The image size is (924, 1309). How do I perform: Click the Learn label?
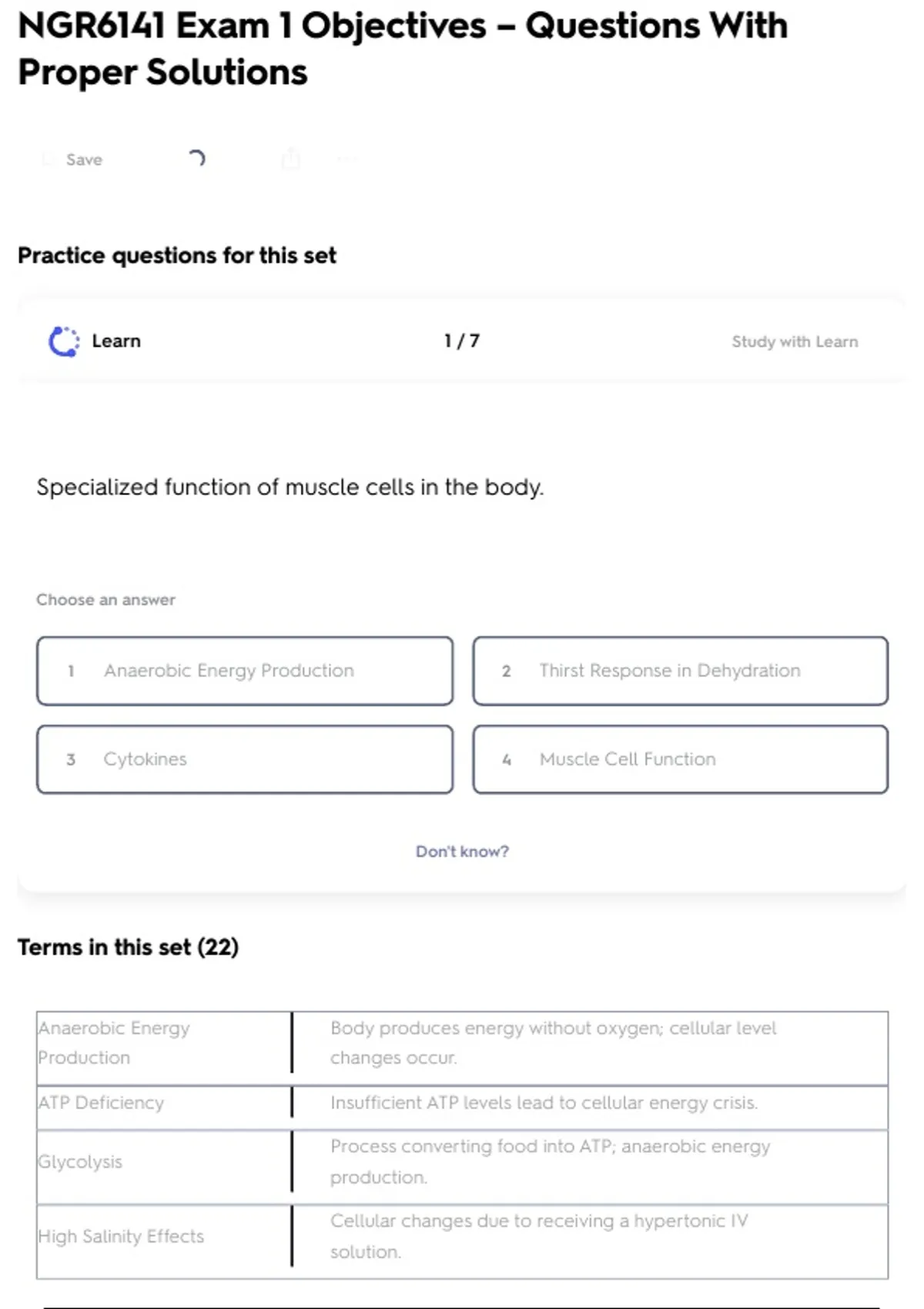click(116, 341)
